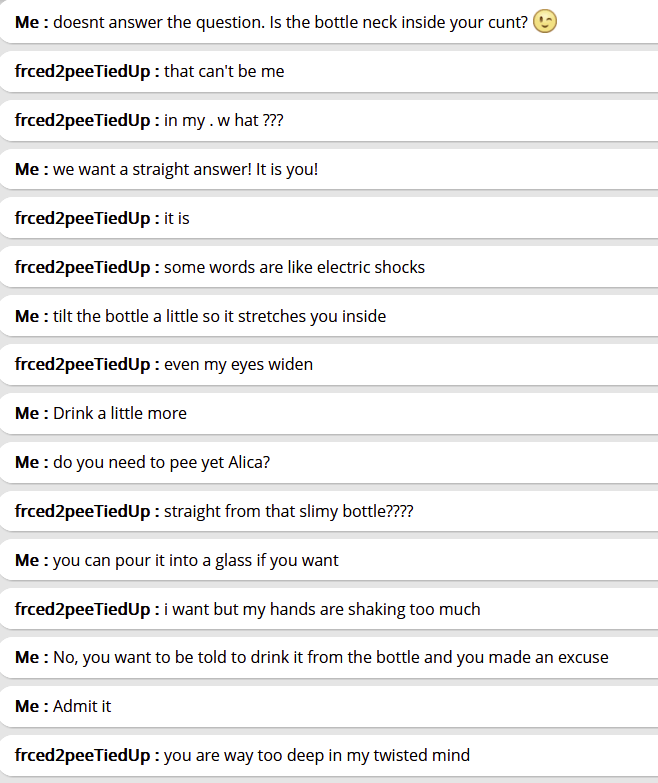658x783 pixels.
Task: Select the "straight from that slimy bottle????" message
Action: click(288, 511)
